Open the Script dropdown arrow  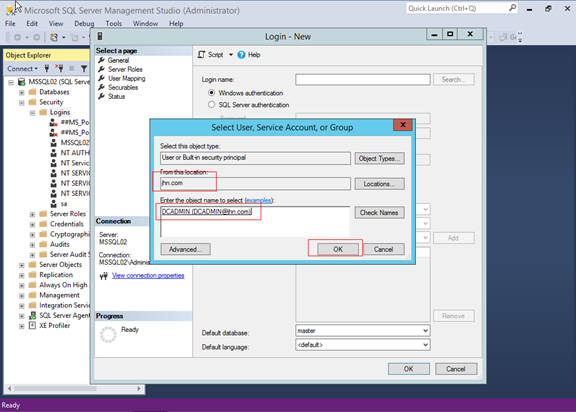pos(231,55)
